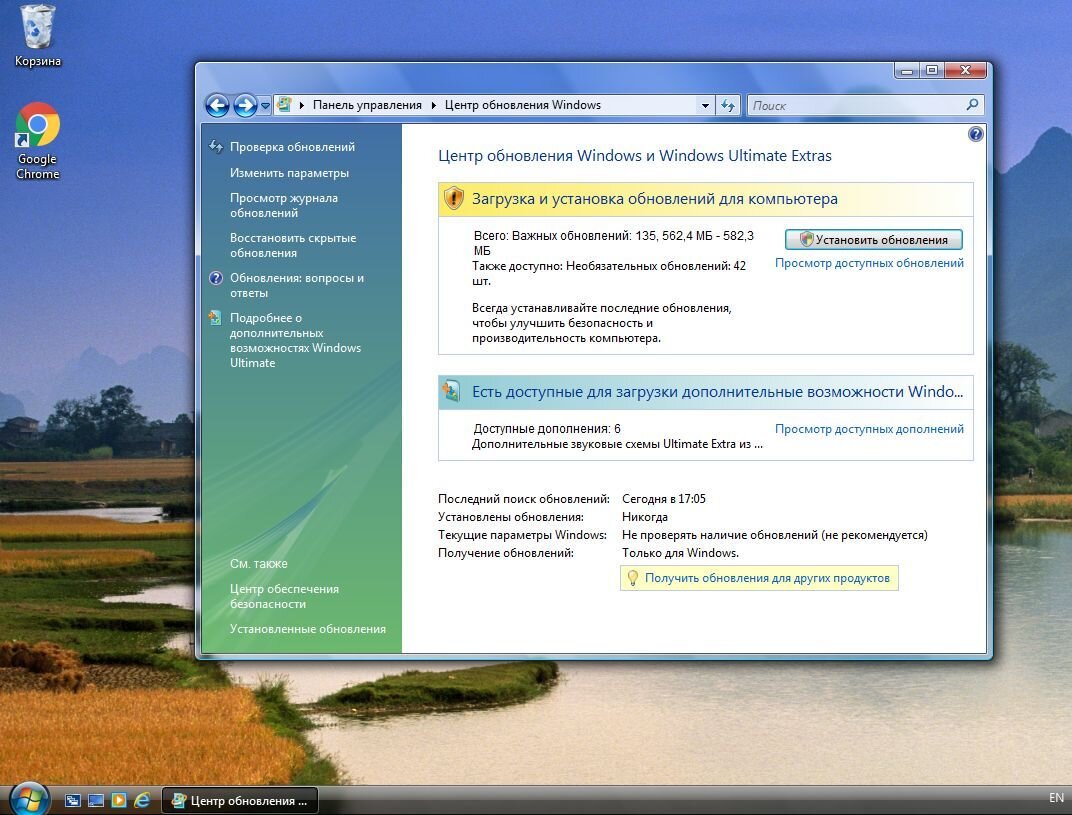Open the address bar history dropdown
This screenshot has width=1072, height=815.
pos(705,105)
